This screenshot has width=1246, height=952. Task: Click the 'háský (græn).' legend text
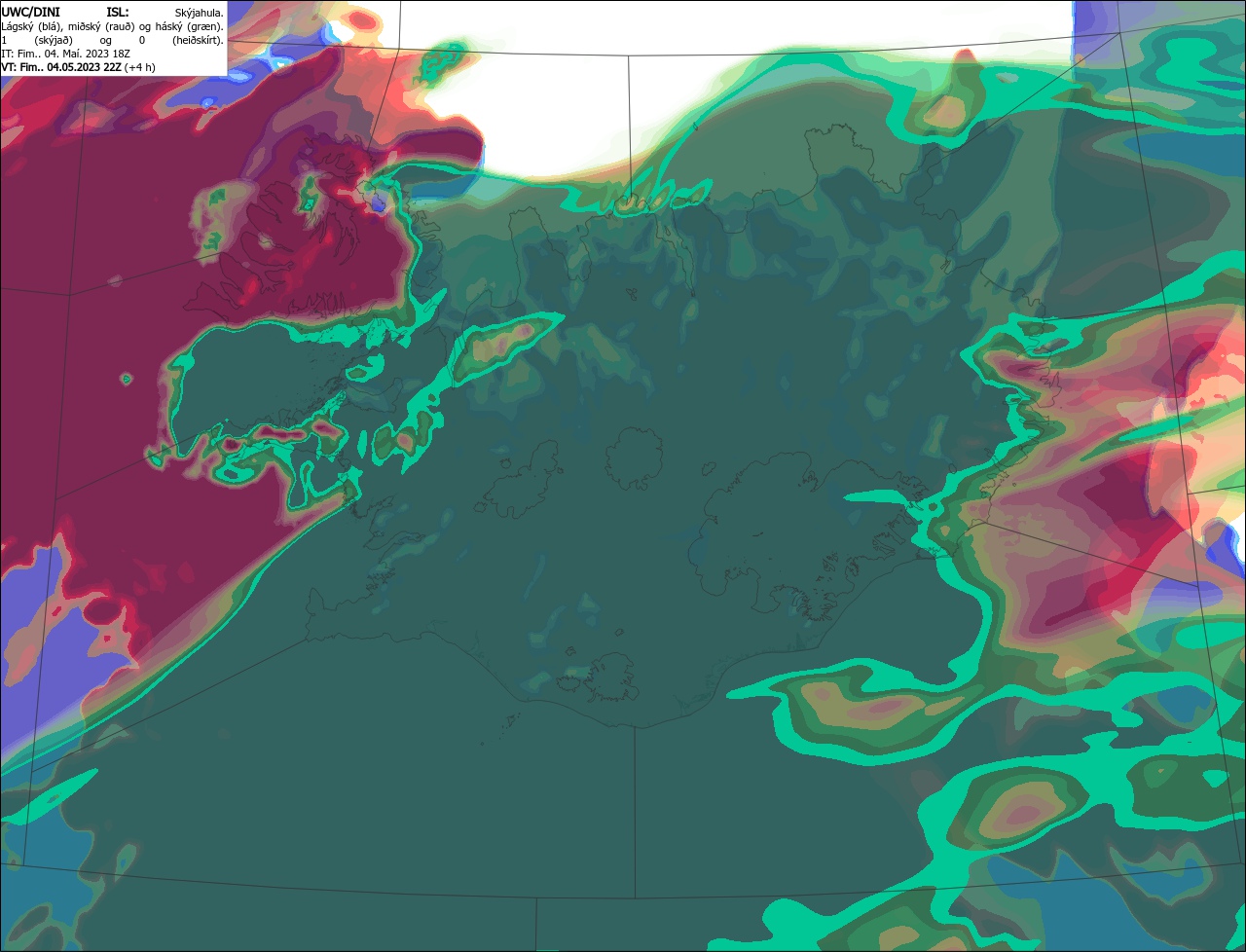point(191,26)
